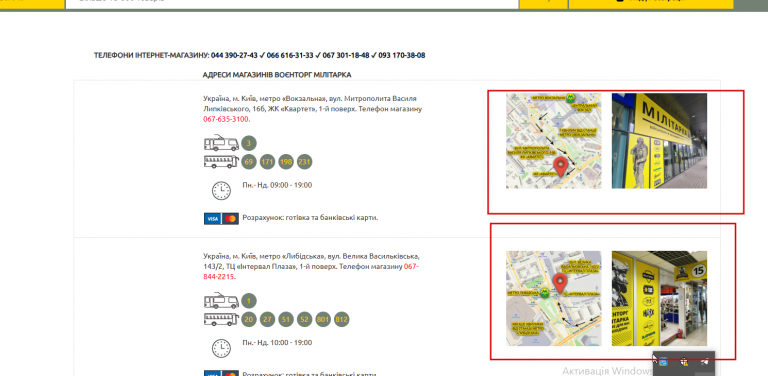Viewport: 768px width, 376px height.
Task: Click the heading 'АДРЕСИ МАГАЗИНІВ ВОЄНТОРГ МІЛІТАРКА'
Action: click(277, 75)
